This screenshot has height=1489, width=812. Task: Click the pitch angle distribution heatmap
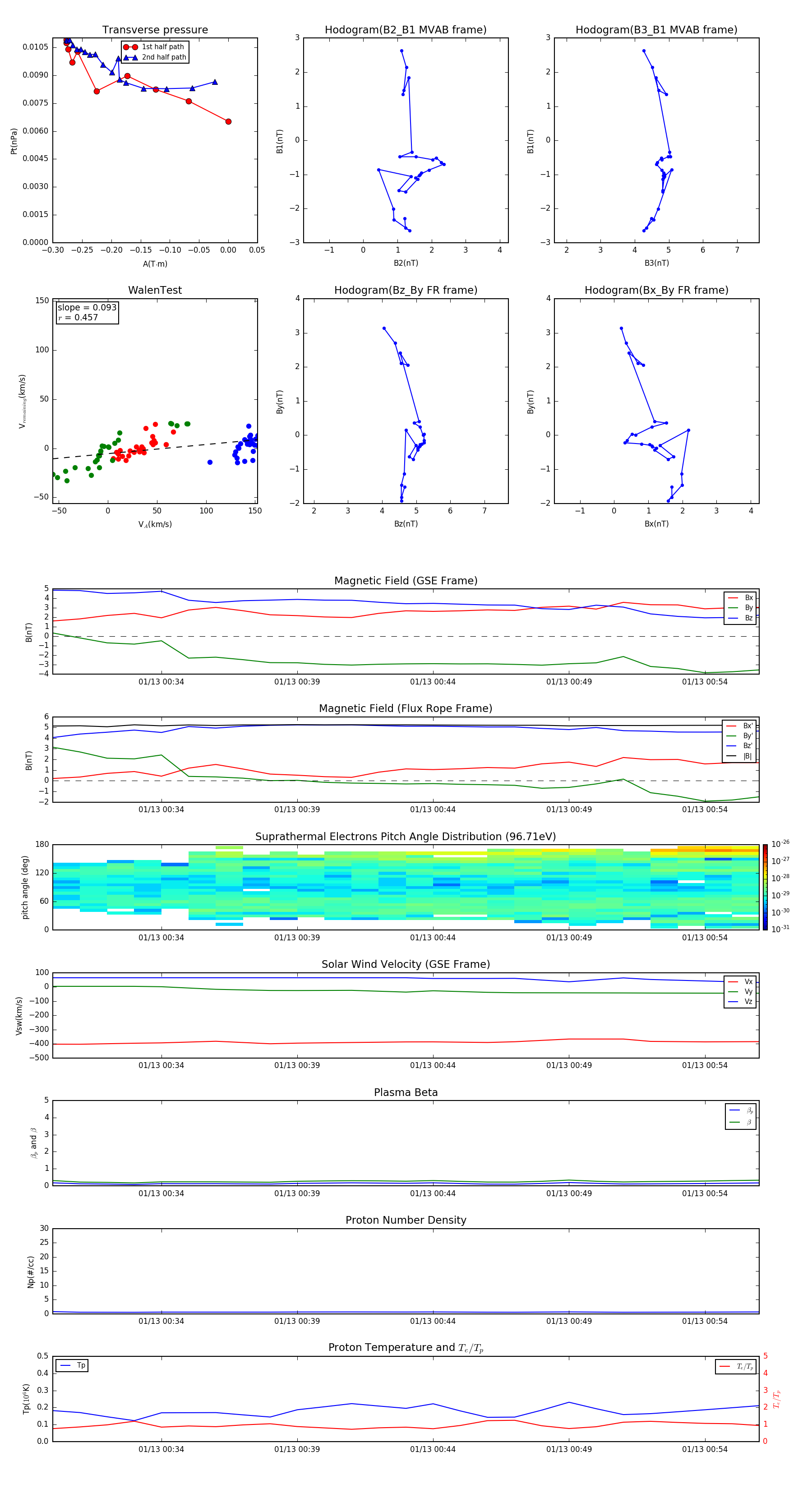tap(406, 887)
